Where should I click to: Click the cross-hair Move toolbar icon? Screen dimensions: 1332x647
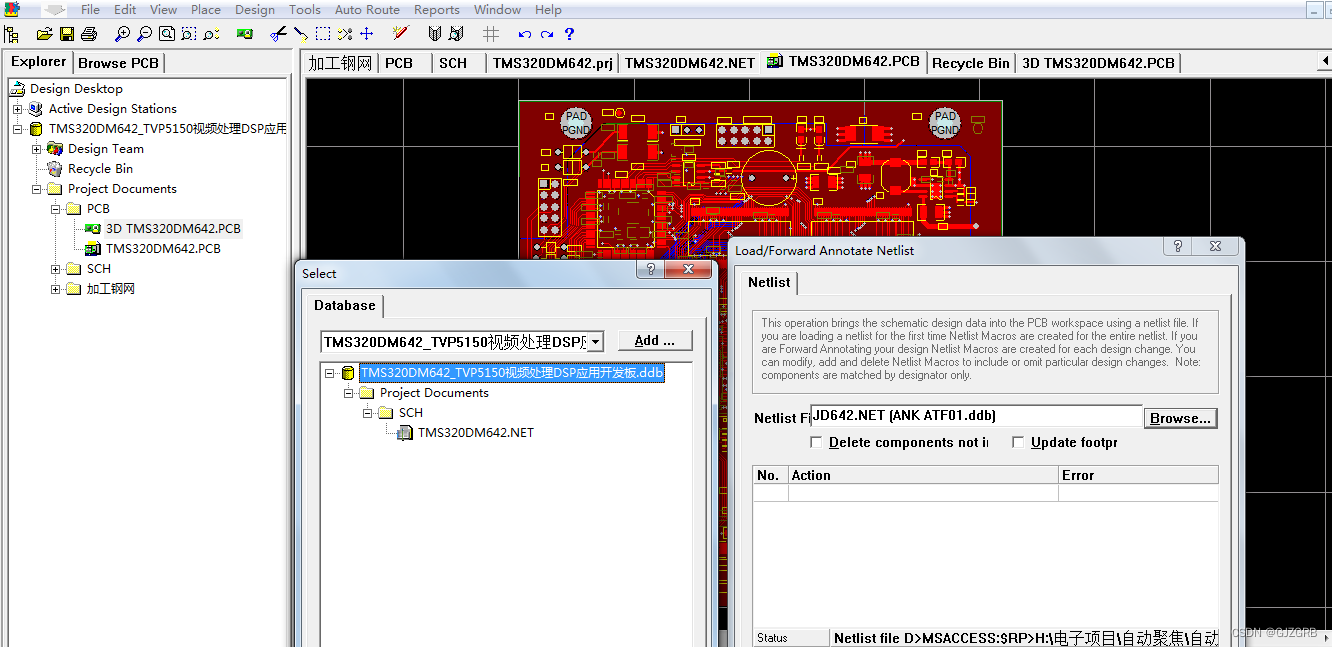[366, 33]
